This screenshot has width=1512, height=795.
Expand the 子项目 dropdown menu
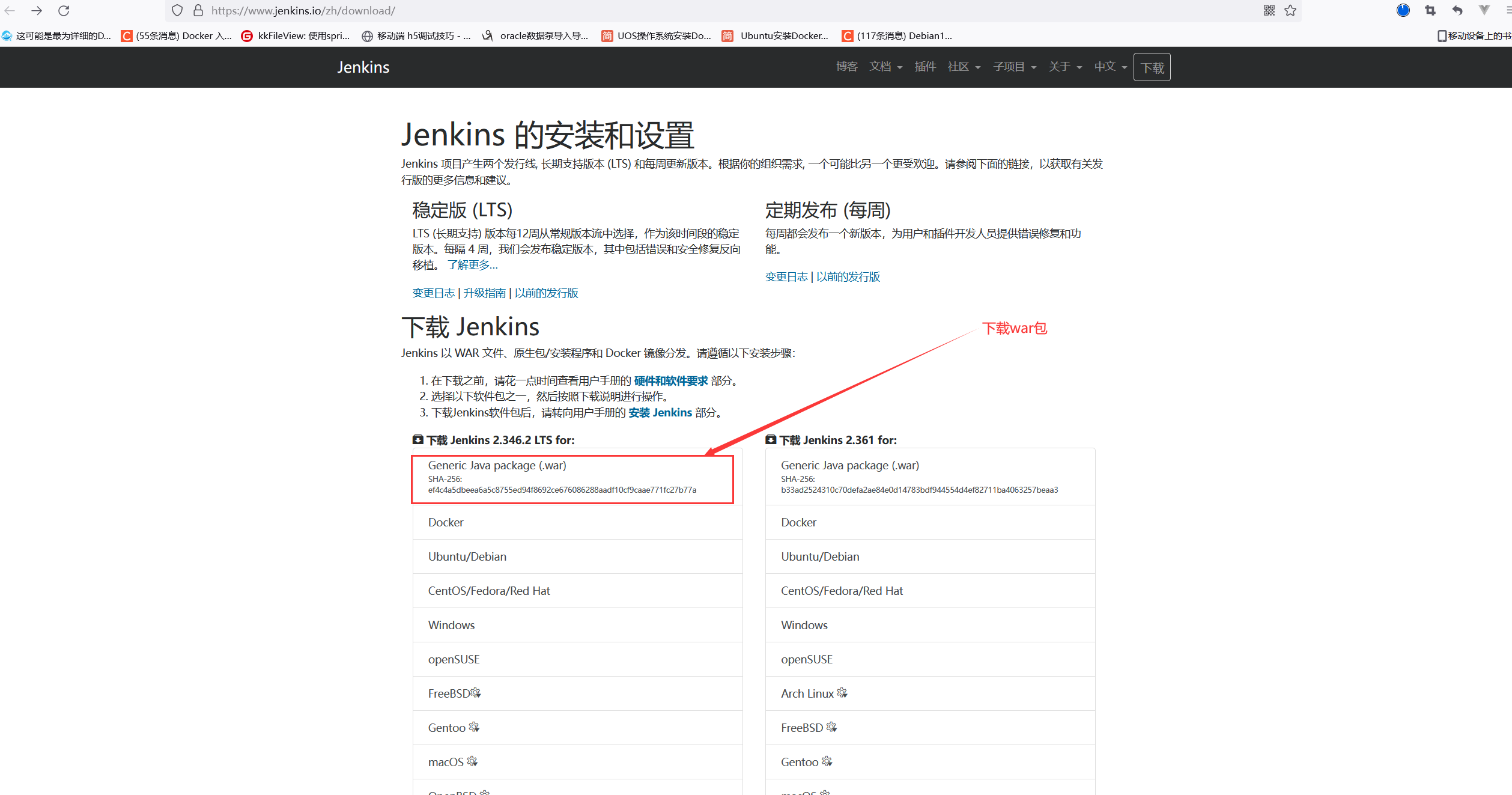(1014, 67)
